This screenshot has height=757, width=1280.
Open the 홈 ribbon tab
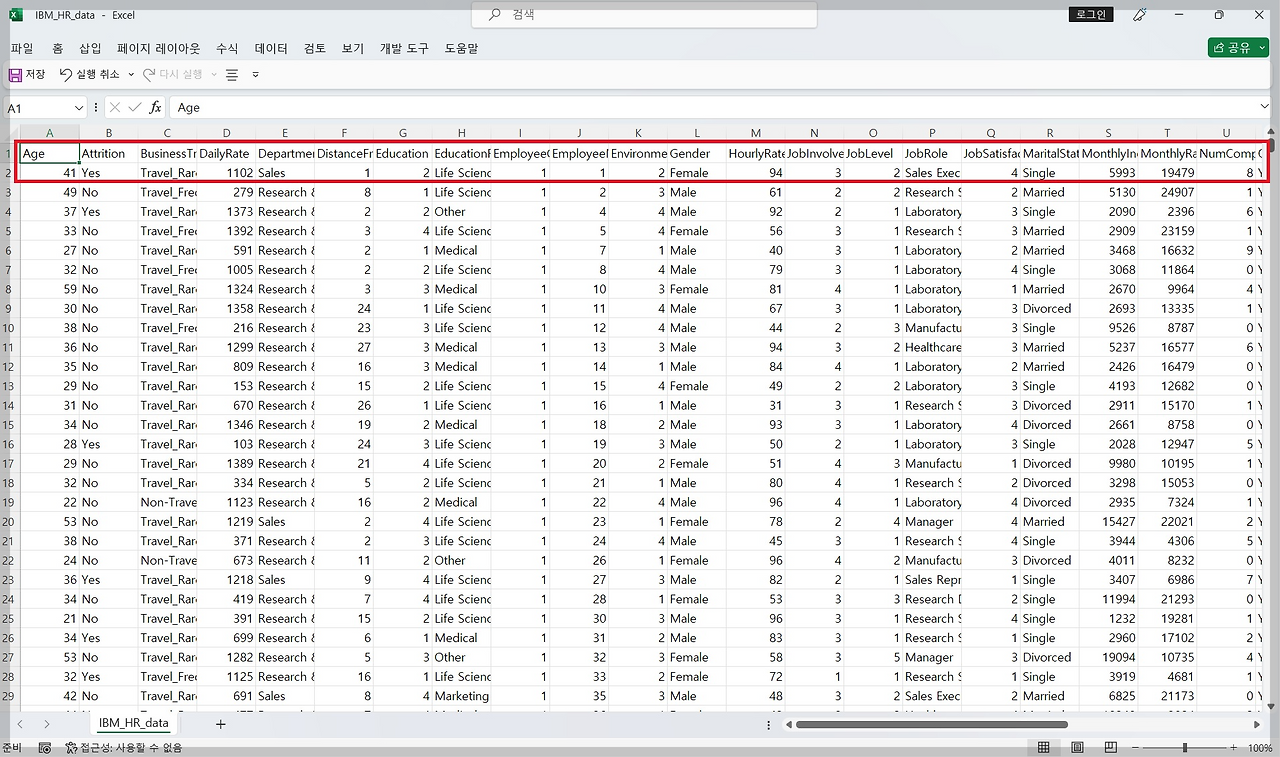(x=58, y=48)
